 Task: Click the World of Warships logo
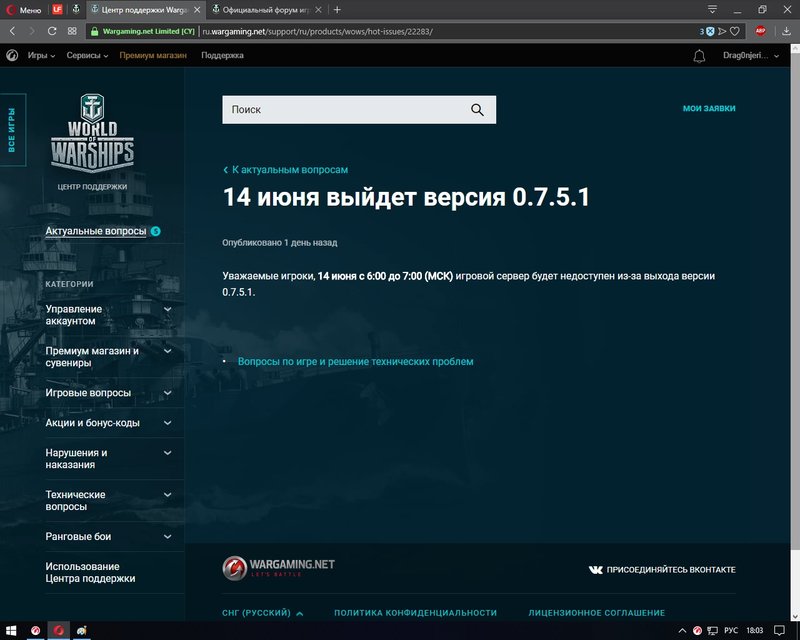pos(92,133)
